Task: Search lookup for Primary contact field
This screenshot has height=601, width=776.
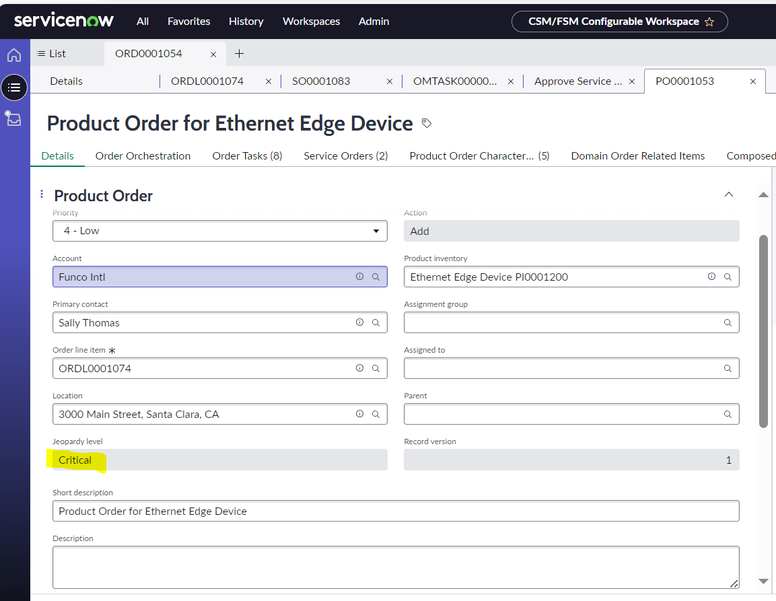Action: pos(376,323)
